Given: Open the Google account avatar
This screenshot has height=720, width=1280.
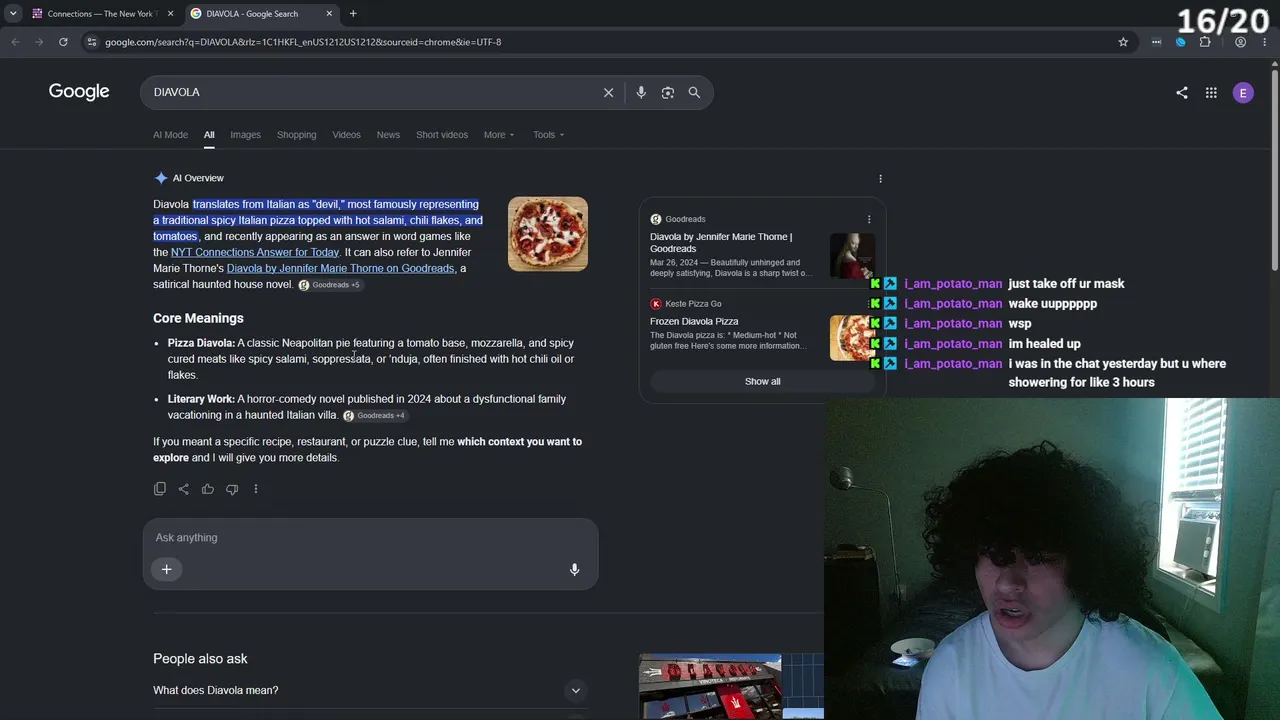Looking at the screenshot, I should (x=1243, y=92).
